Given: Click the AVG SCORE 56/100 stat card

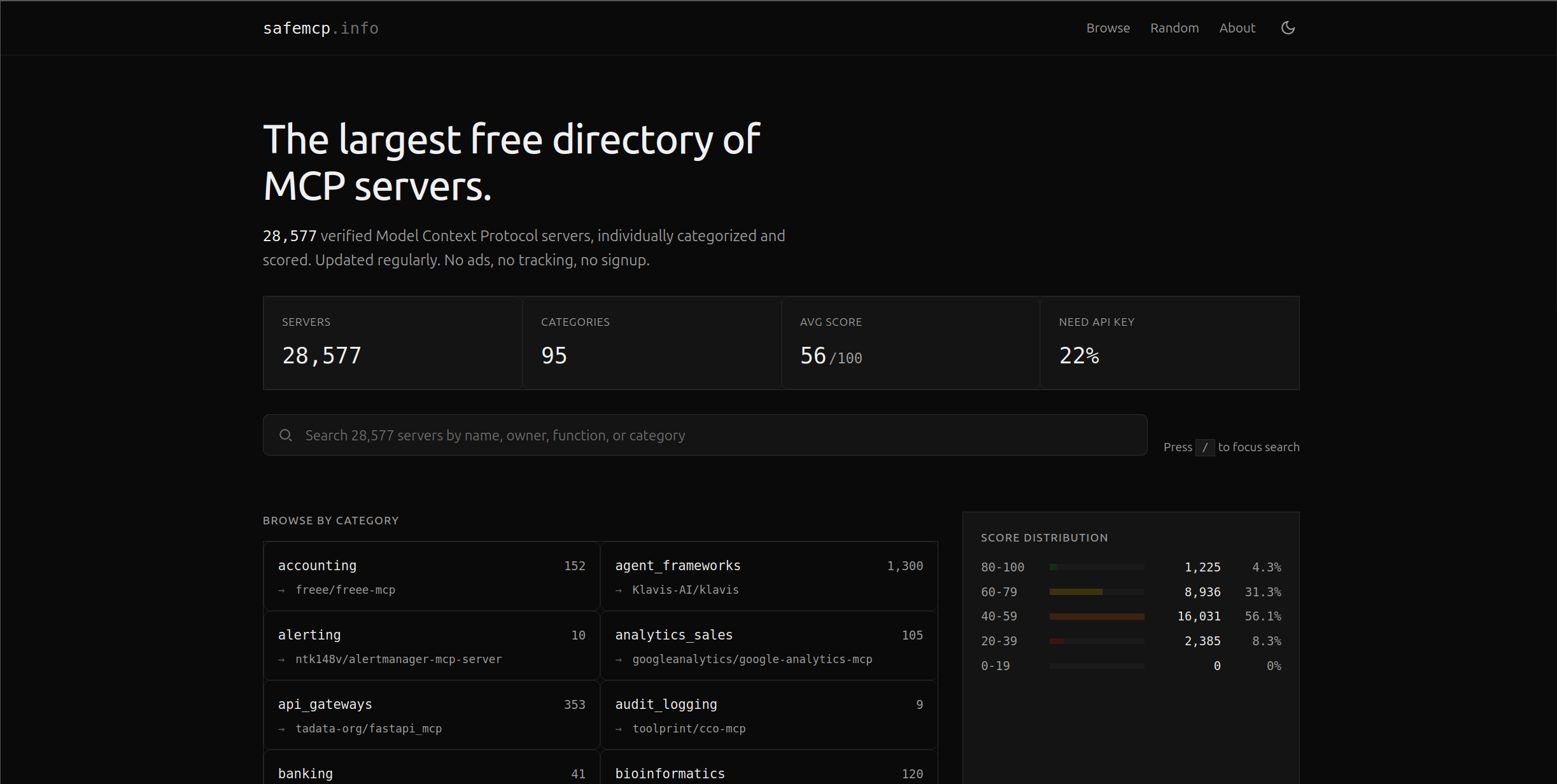Looking at the screenshot, I should [x=911, y=343].
